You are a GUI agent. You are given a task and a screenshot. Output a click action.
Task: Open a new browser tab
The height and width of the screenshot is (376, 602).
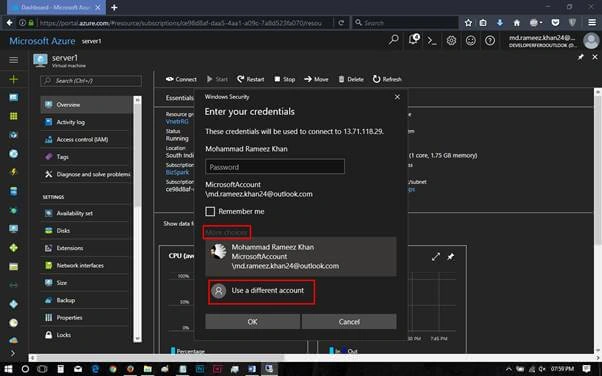(x=114, y=7)
